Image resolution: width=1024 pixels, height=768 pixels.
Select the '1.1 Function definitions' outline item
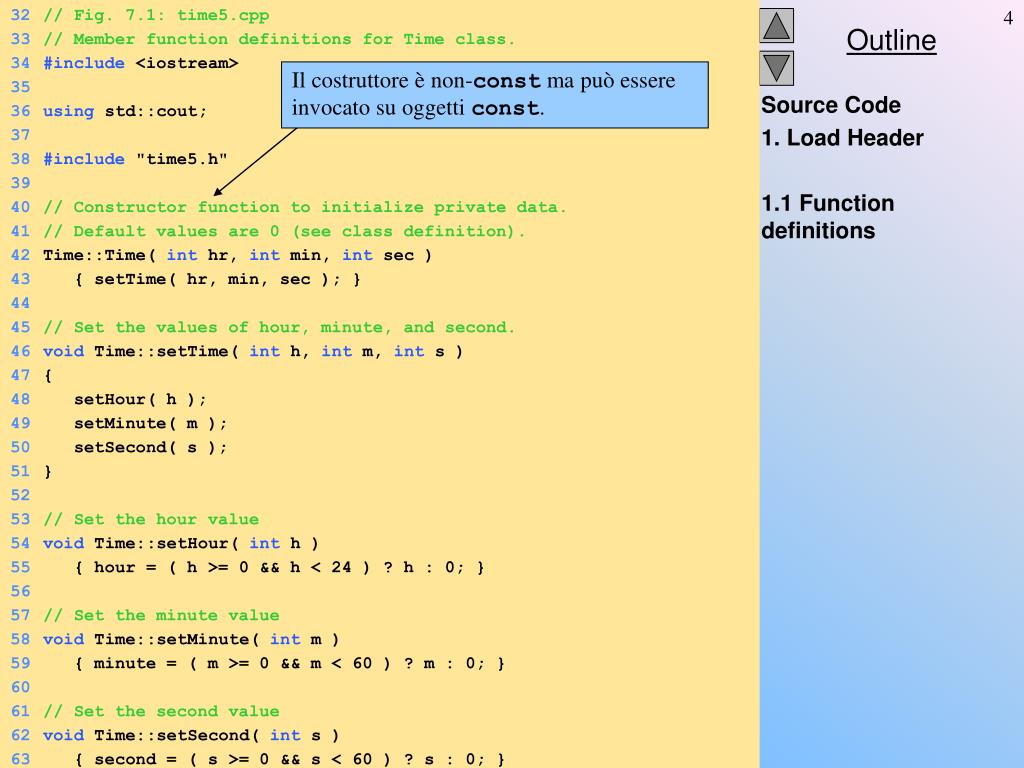click(x=827, y=217)
